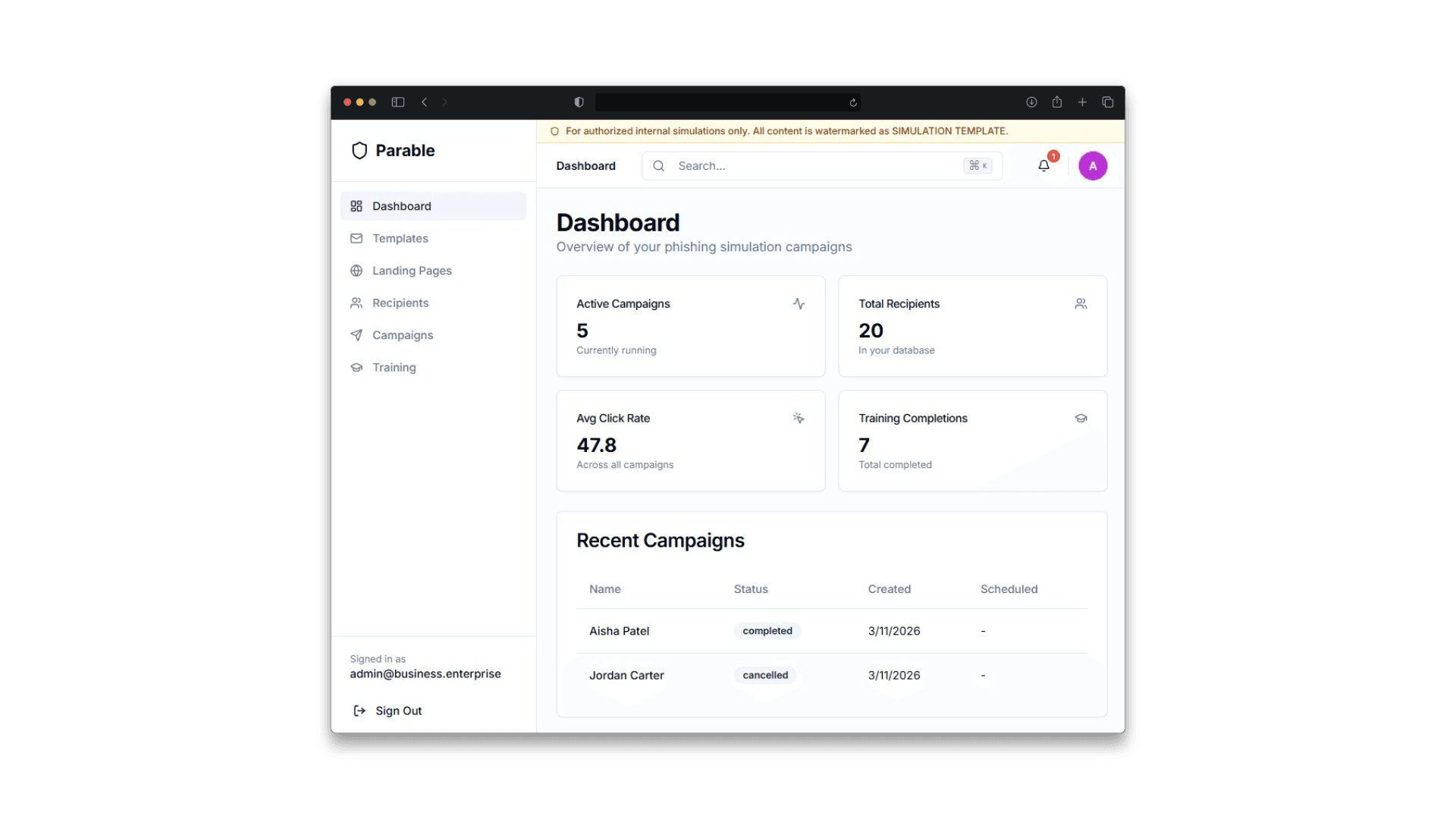This screenshot has width=1456, height=819.
Task: Reload the page using the browser refresh icon
Action: 852,102
